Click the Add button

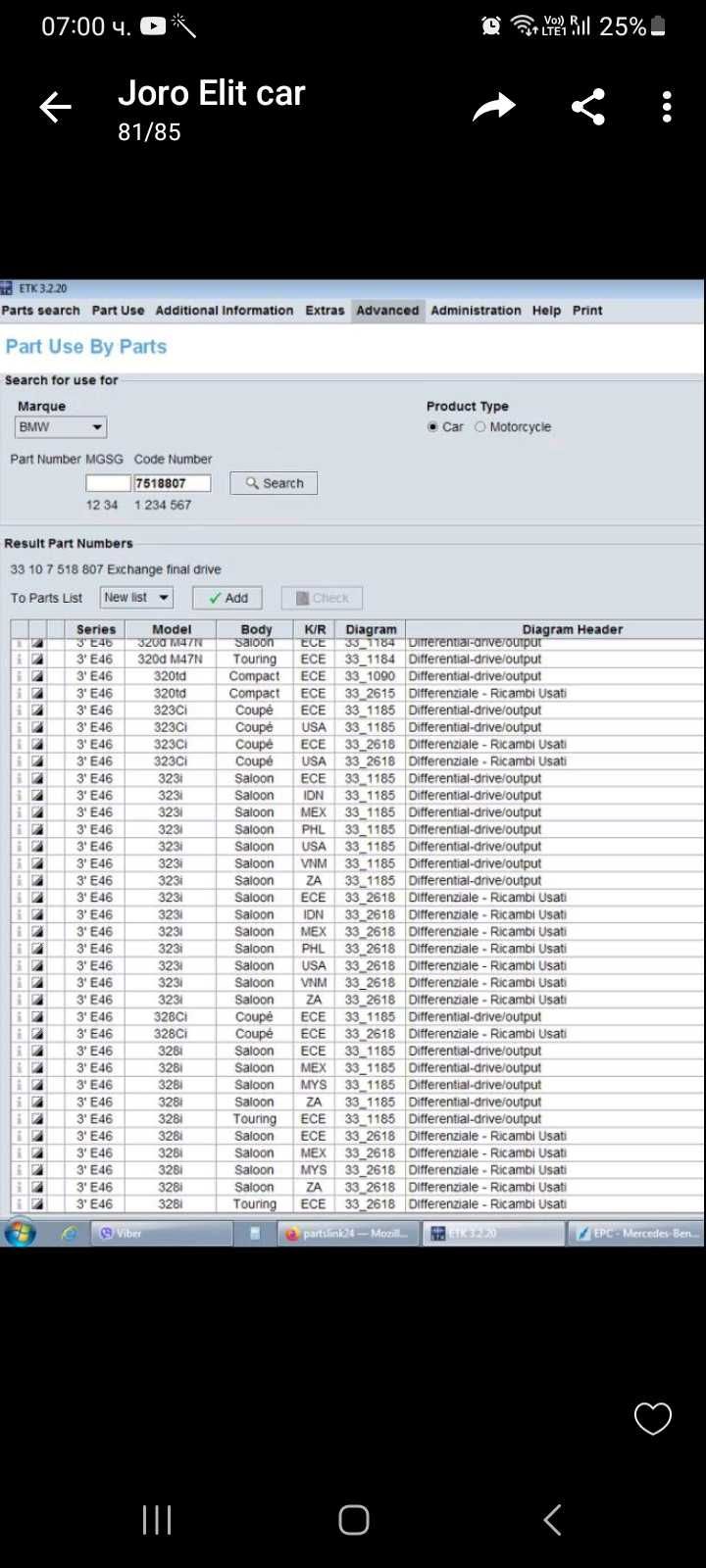point(227,598)
